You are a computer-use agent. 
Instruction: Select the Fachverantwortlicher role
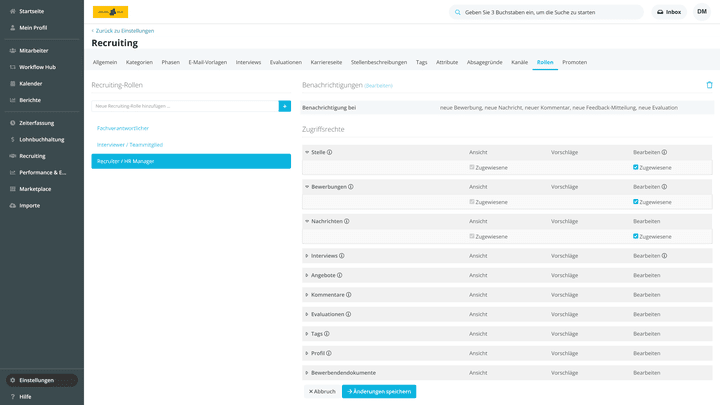(123, 128)
